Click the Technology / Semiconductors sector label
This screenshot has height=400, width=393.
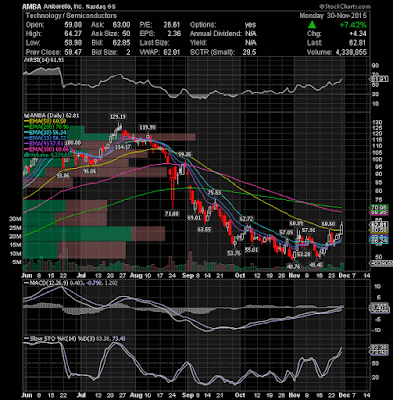(x=71, y=16)
